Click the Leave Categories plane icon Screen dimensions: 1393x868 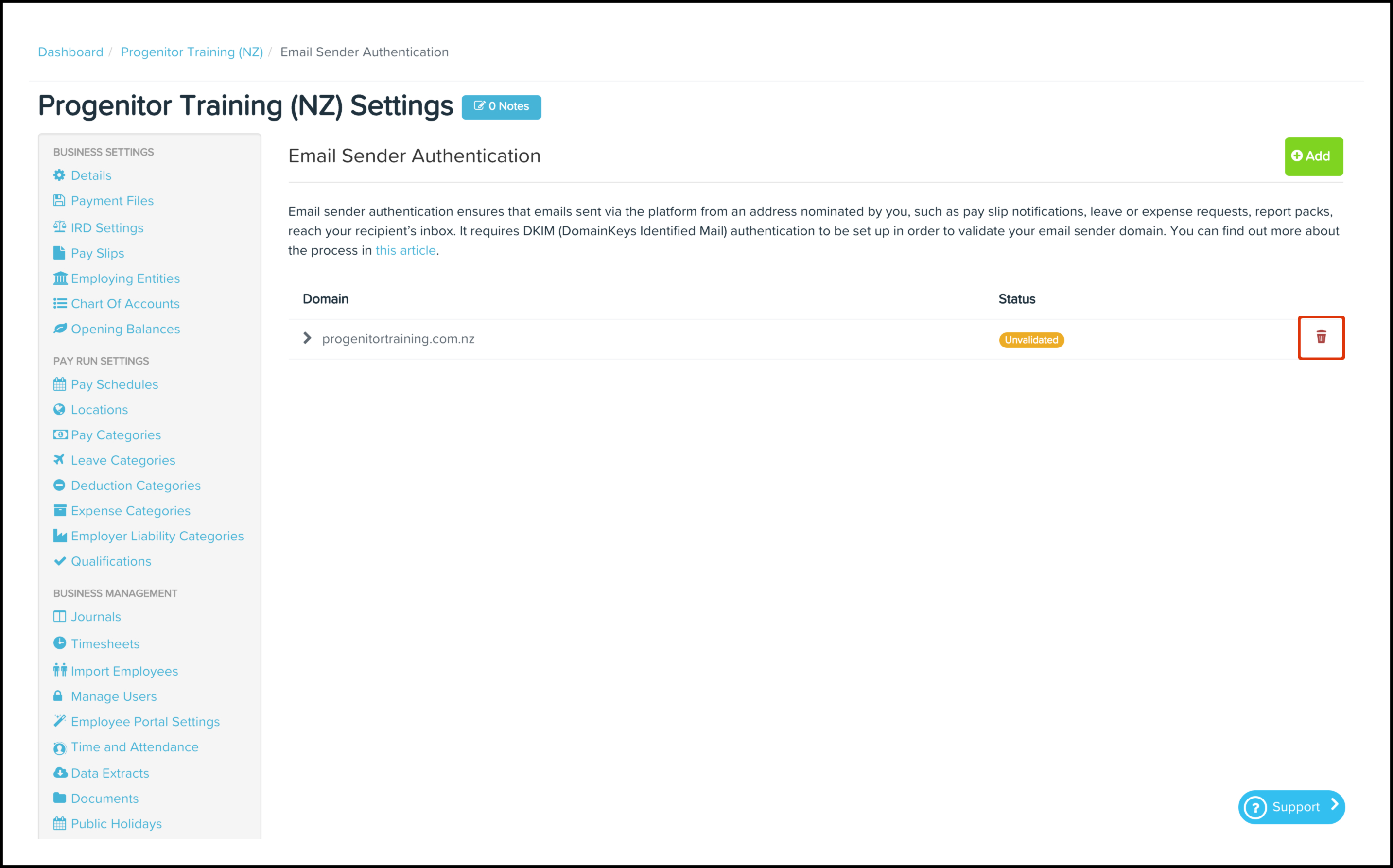tap(59, 460)
